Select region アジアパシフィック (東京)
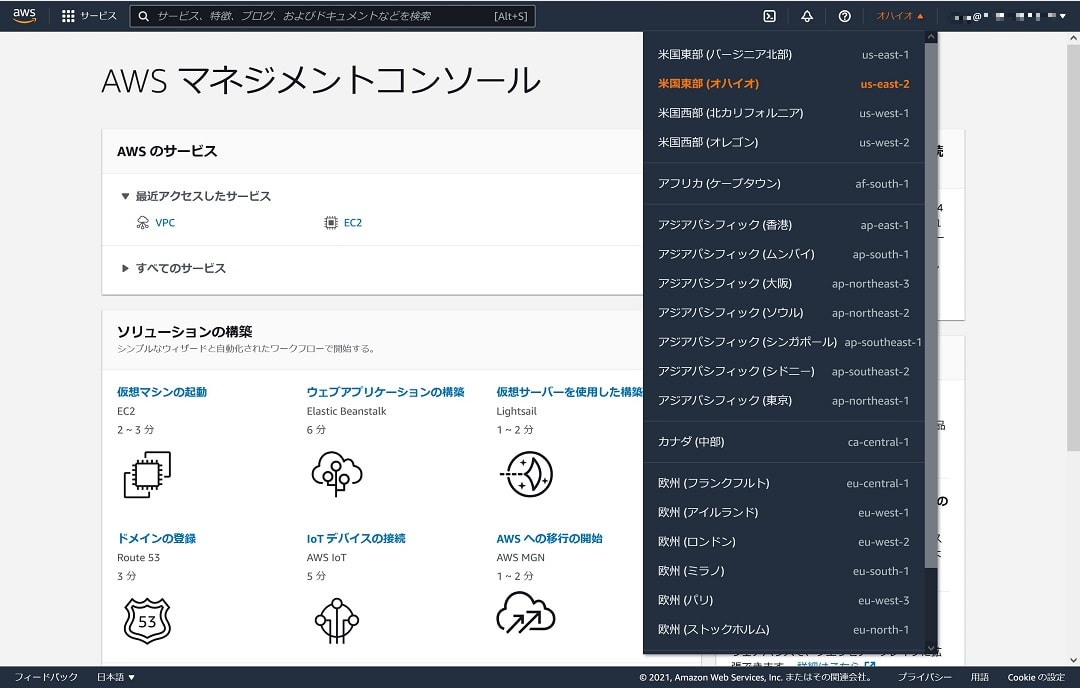1080x688 pixels. 783,401
